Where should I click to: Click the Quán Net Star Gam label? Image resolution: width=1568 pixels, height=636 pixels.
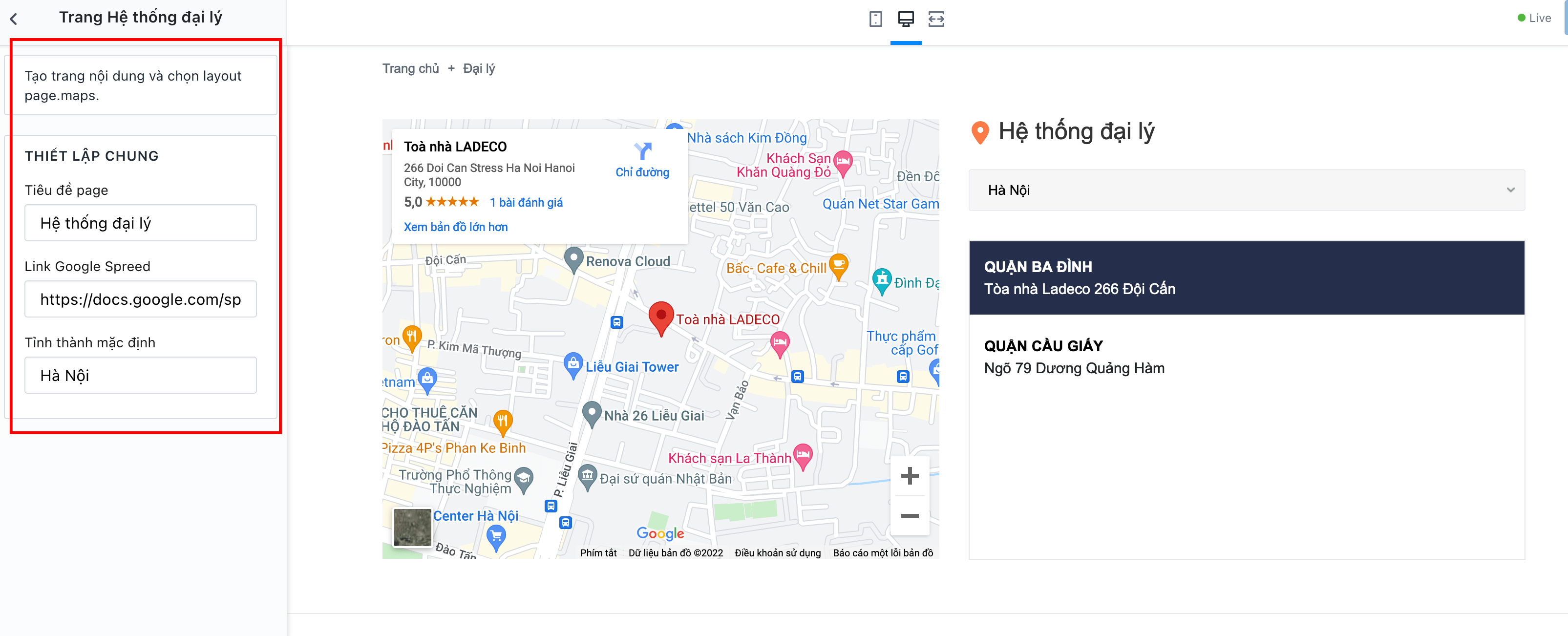point(880,204)
